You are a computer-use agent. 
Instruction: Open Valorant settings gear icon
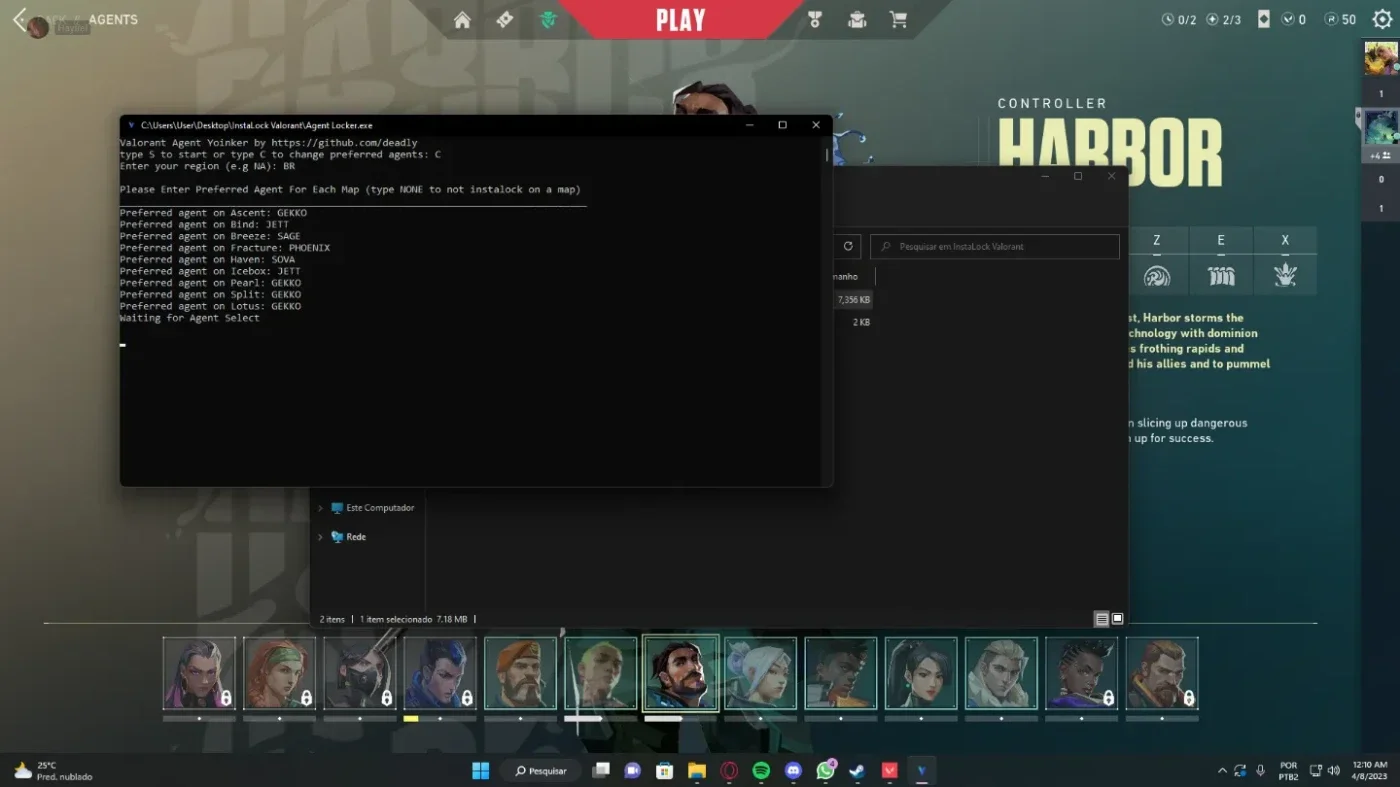click(1382, 20)
